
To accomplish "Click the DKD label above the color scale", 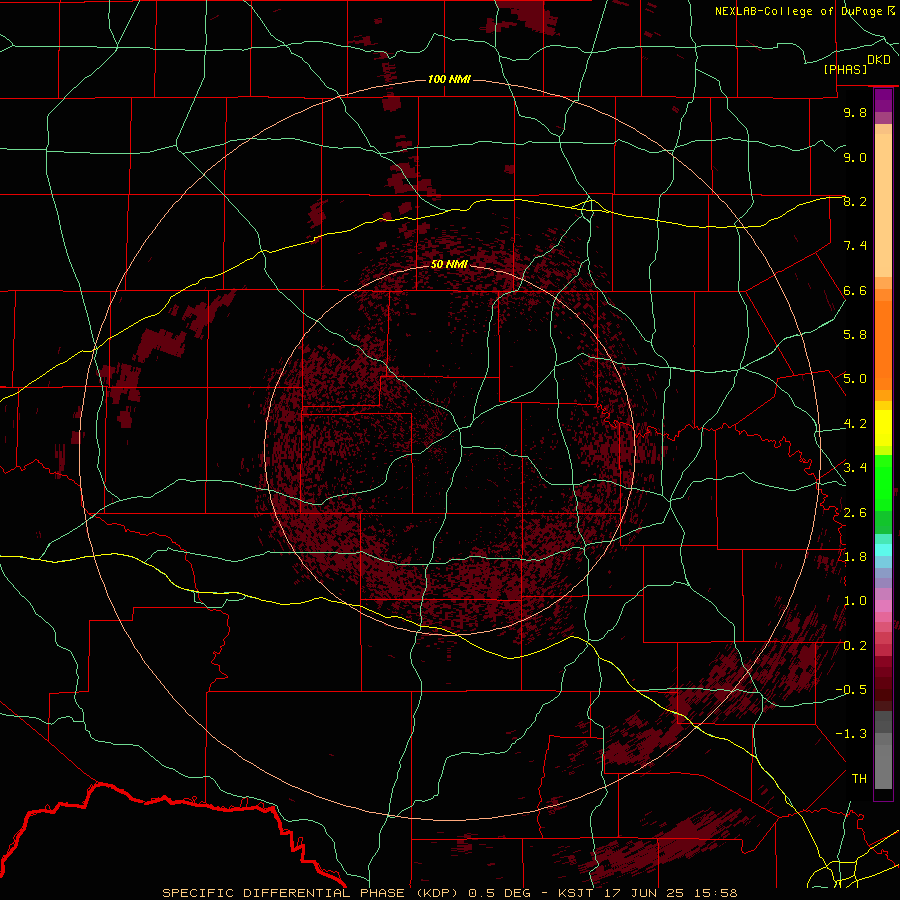I will [879, 60].
